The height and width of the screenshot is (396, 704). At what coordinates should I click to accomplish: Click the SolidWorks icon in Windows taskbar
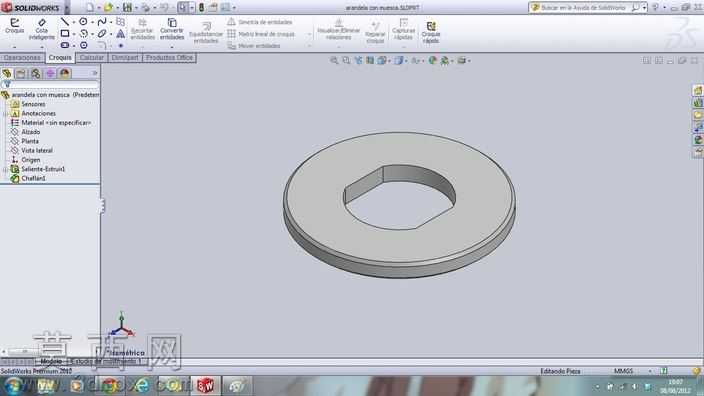[x=206, y=385]
